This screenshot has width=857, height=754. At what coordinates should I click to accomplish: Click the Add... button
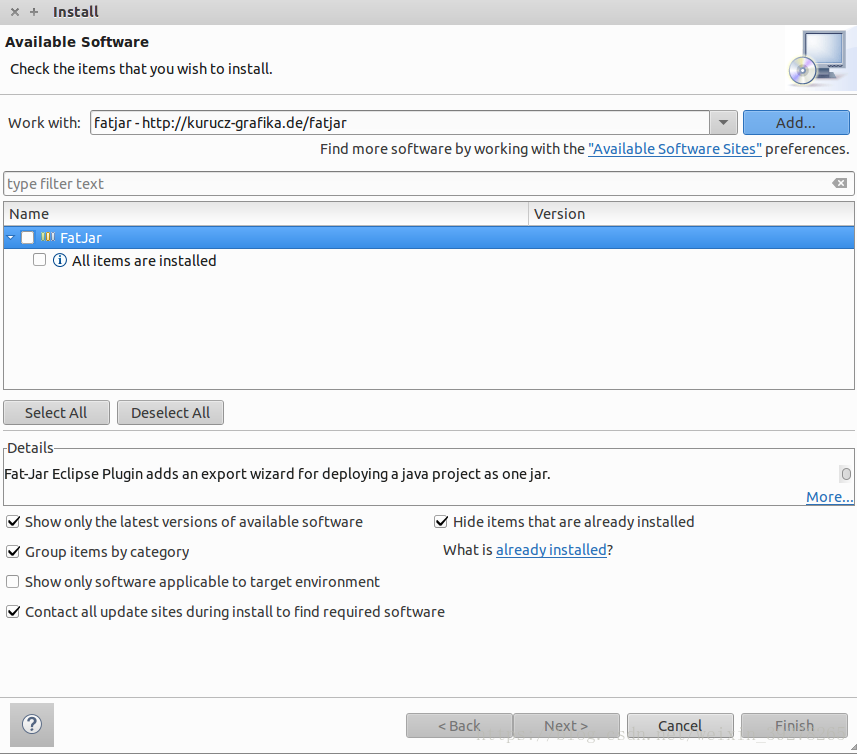pos(796,122)
